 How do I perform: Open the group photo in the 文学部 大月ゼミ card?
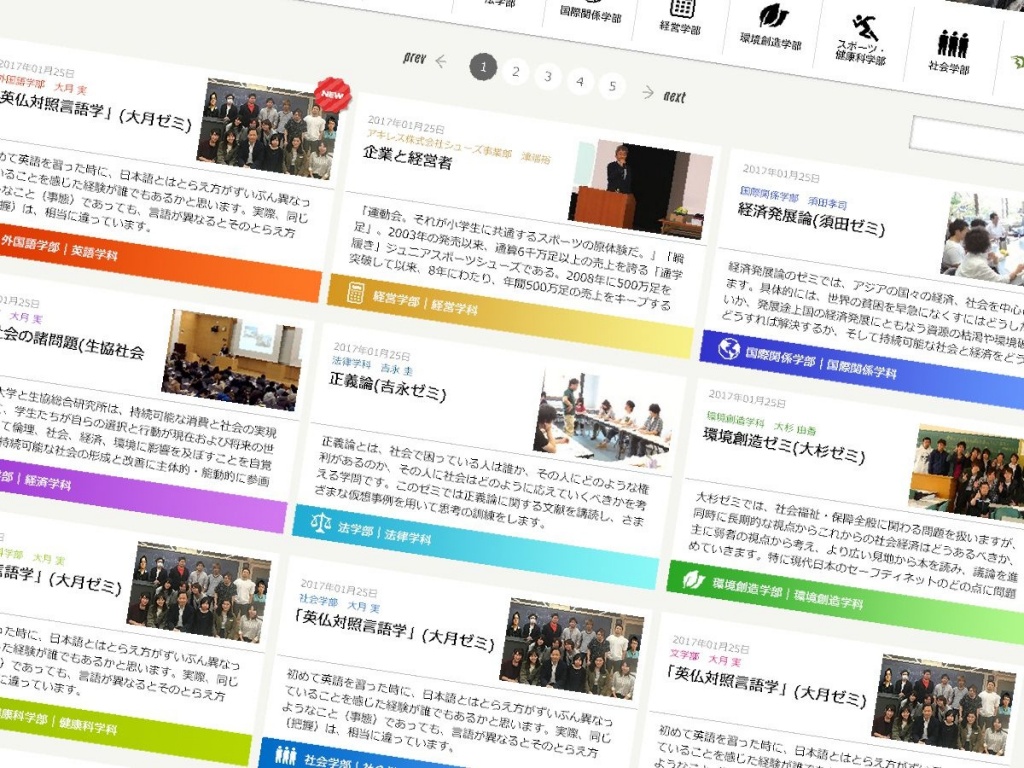[942, 705]
